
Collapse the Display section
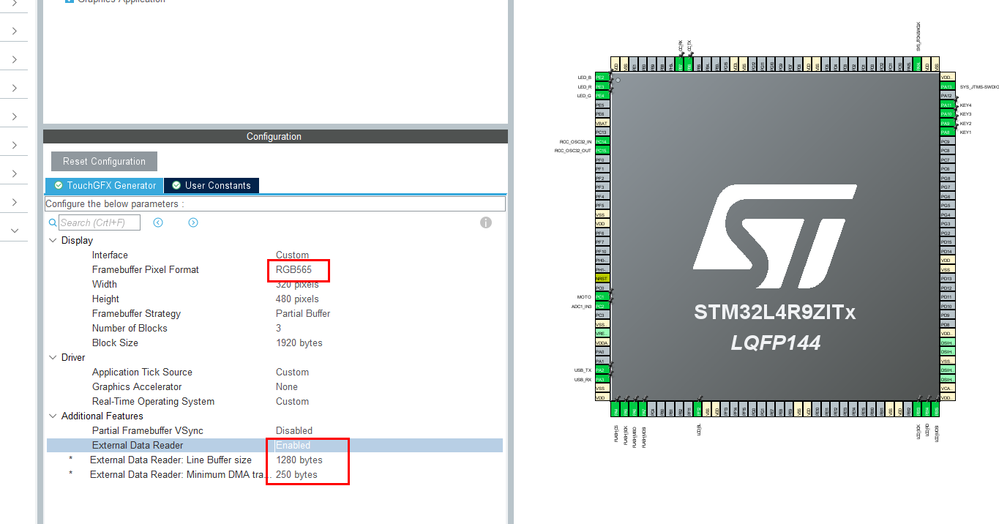[x=53, y=240]
